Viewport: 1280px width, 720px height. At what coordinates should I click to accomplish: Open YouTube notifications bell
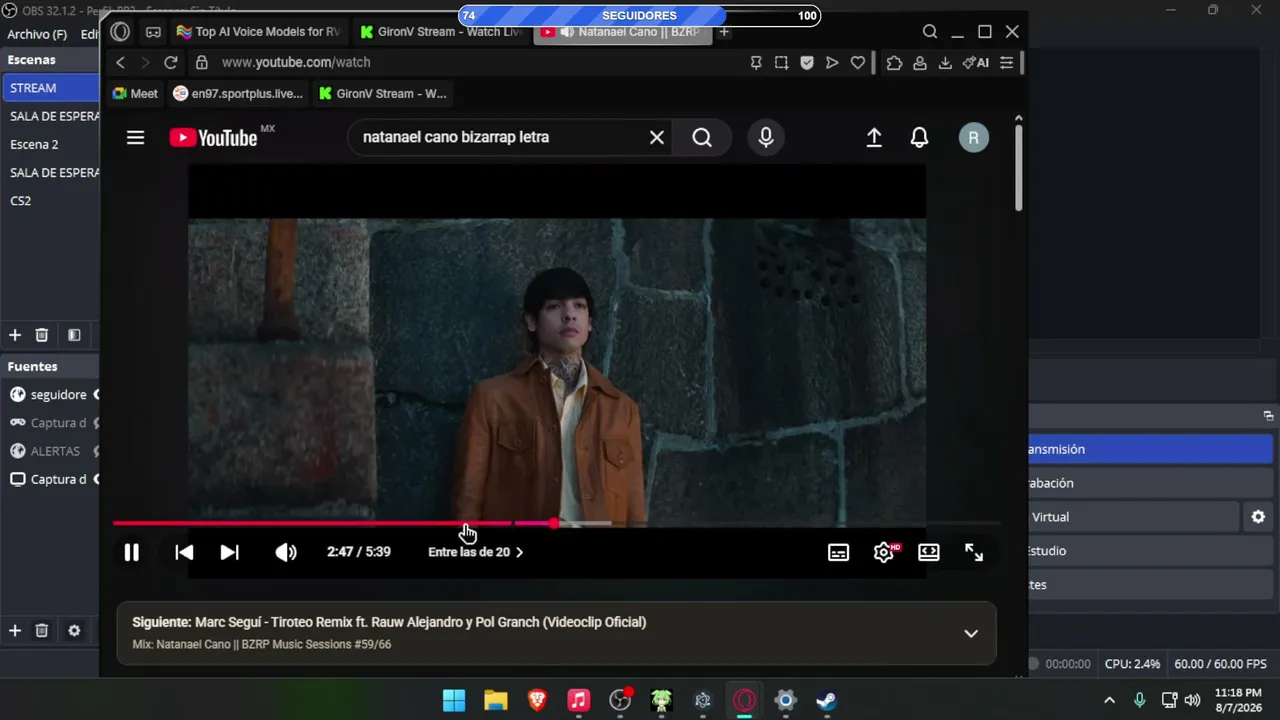[919, 137]
